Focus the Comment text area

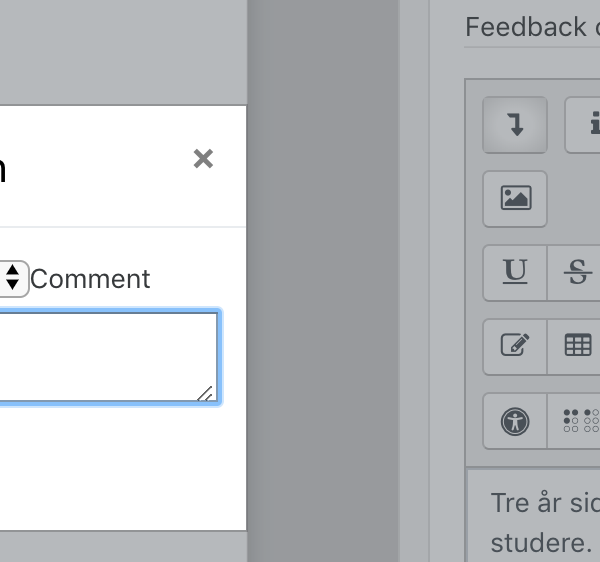[x=109, y=357]
